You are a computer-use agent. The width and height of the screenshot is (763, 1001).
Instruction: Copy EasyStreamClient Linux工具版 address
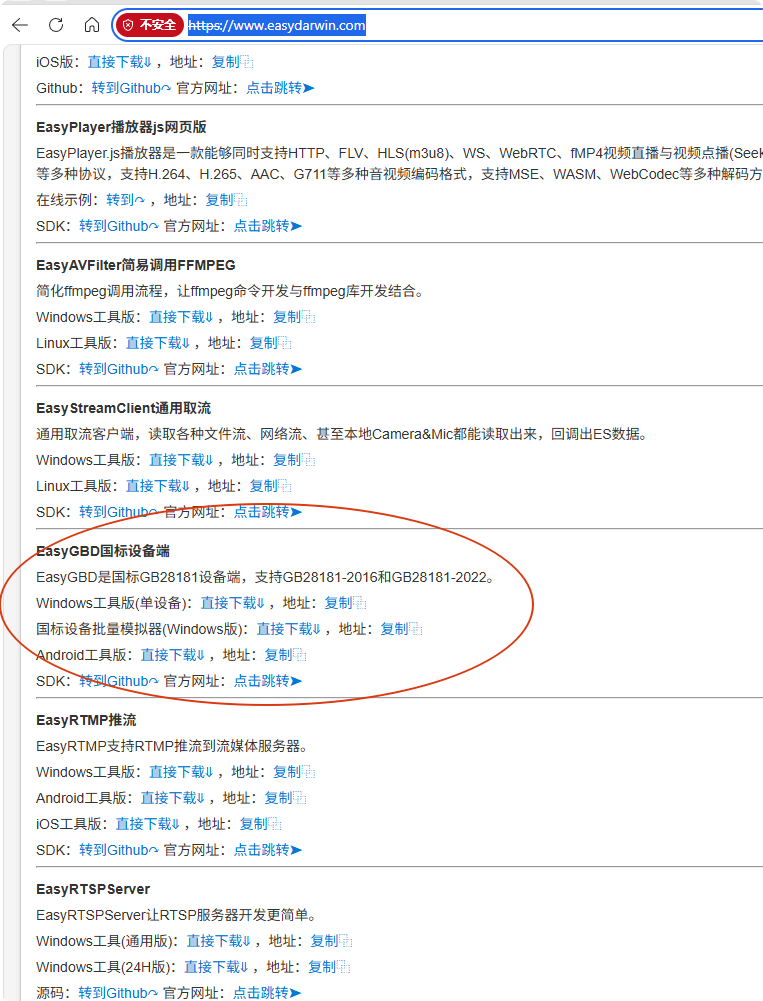pos(271,486)
